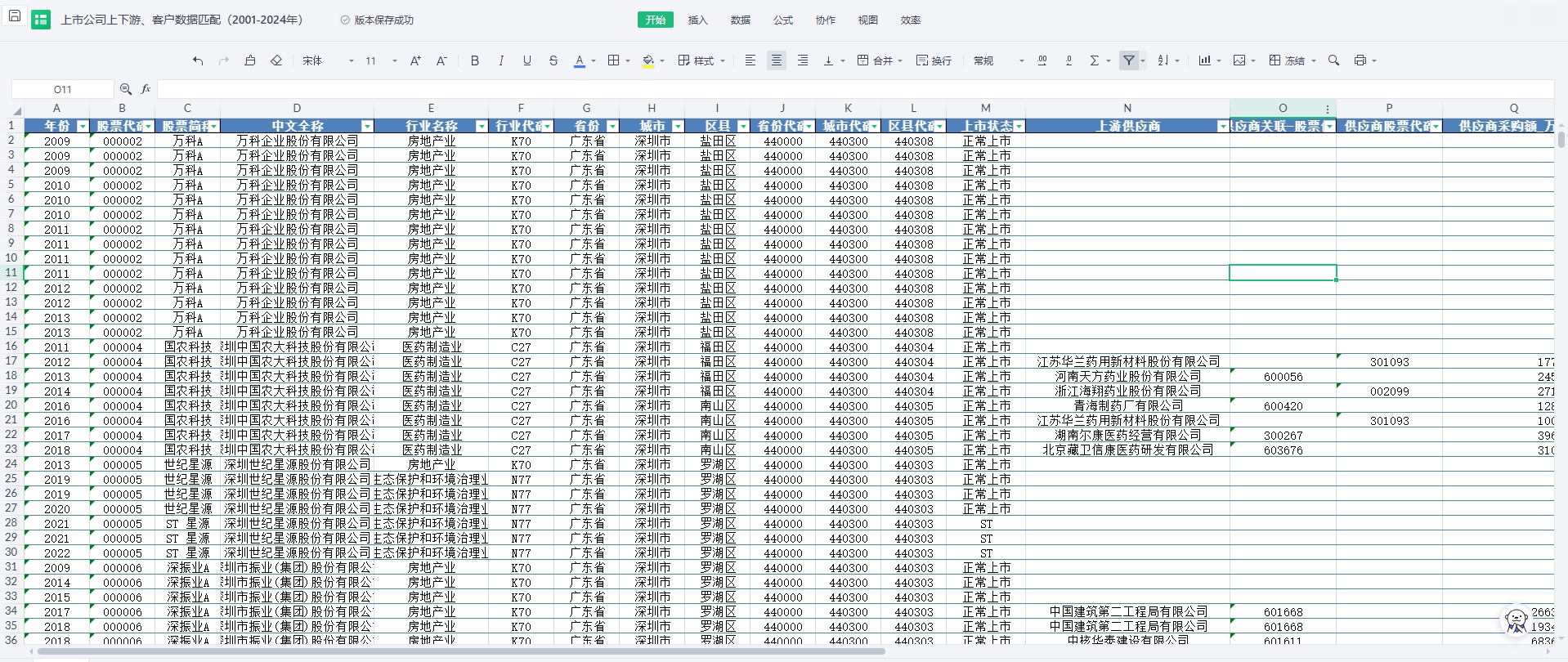Click the sort A-Z icon
Viewport: 1568px width, 662px height.
point(1163,60)
